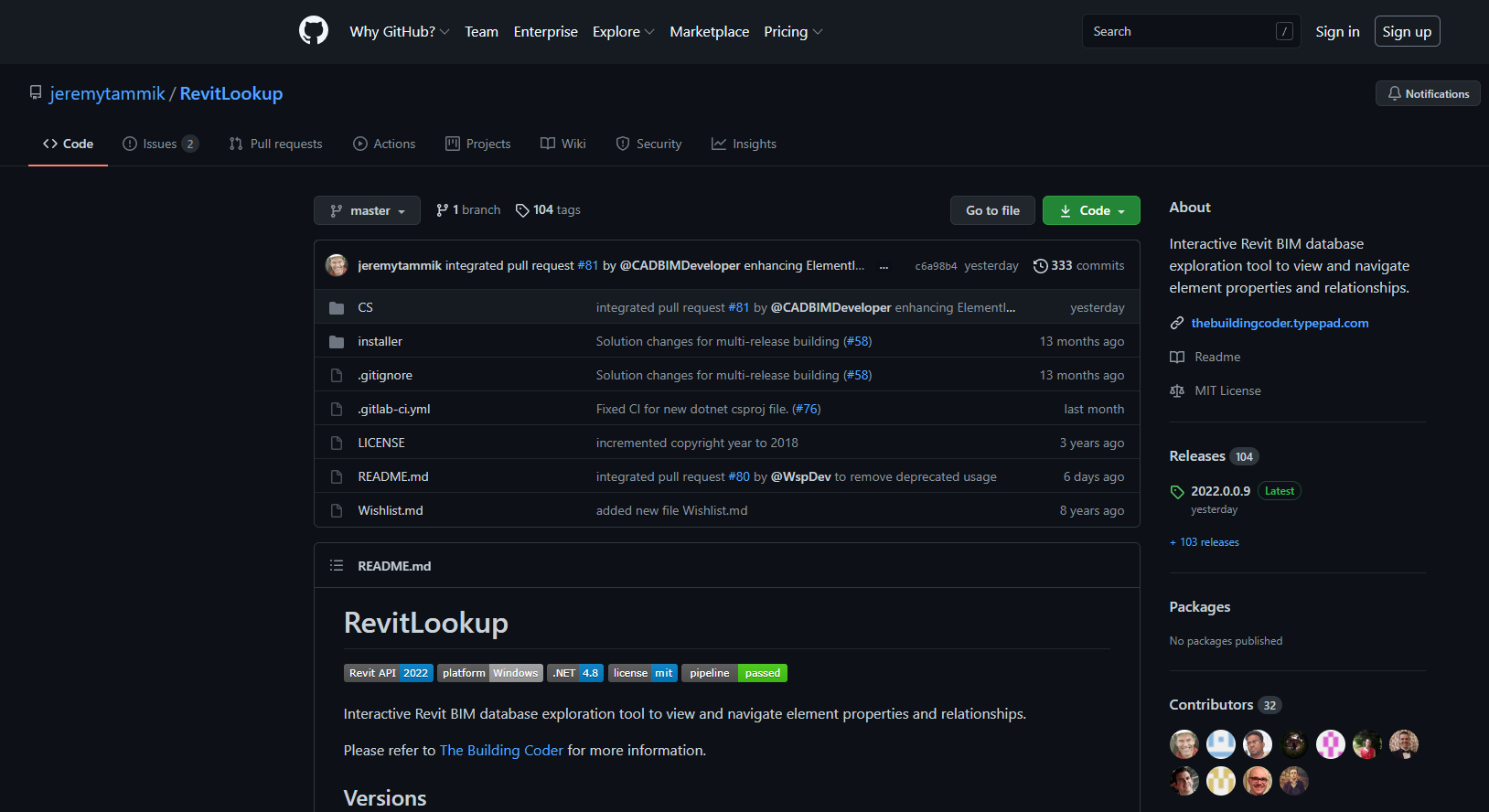Open the Pull requests tab
Image resolution: width=1489 pixels, height=812 pixels.
[x=275, y=144]
